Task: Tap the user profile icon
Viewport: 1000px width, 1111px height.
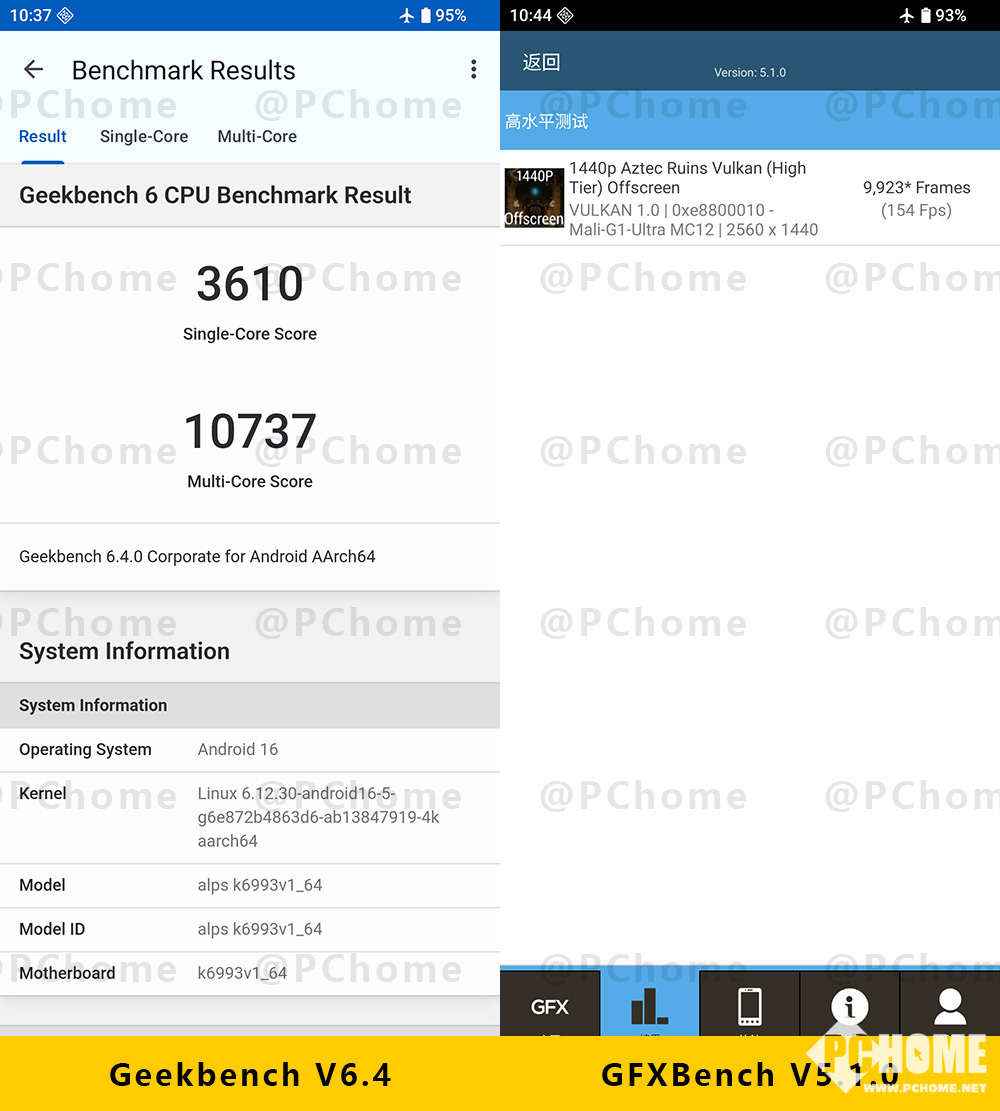Action: [950, 1006]
